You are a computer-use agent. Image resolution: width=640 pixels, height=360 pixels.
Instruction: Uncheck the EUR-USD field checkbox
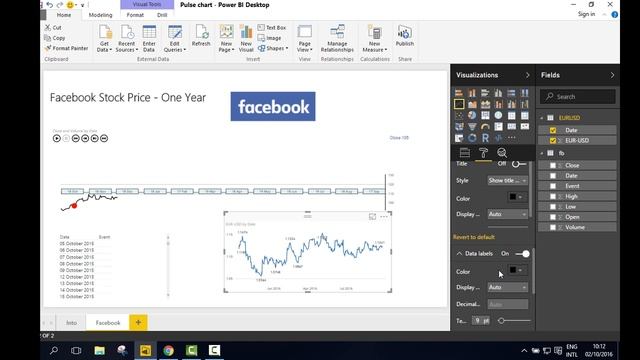click(553, 140)
